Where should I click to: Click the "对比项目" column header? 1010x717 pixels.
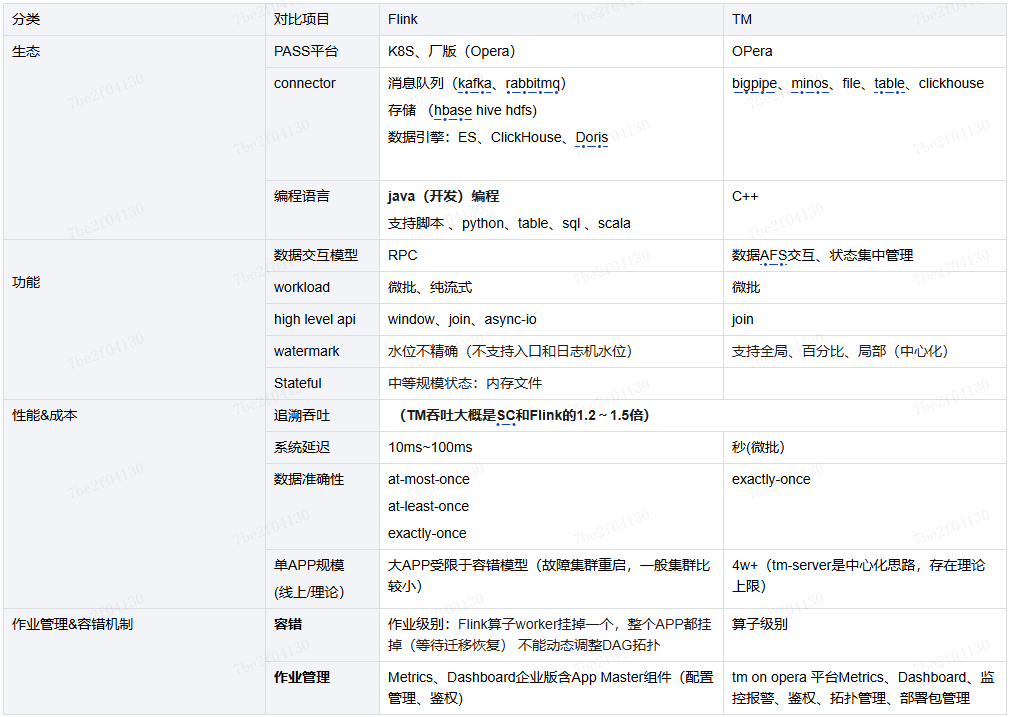point(301,19)
